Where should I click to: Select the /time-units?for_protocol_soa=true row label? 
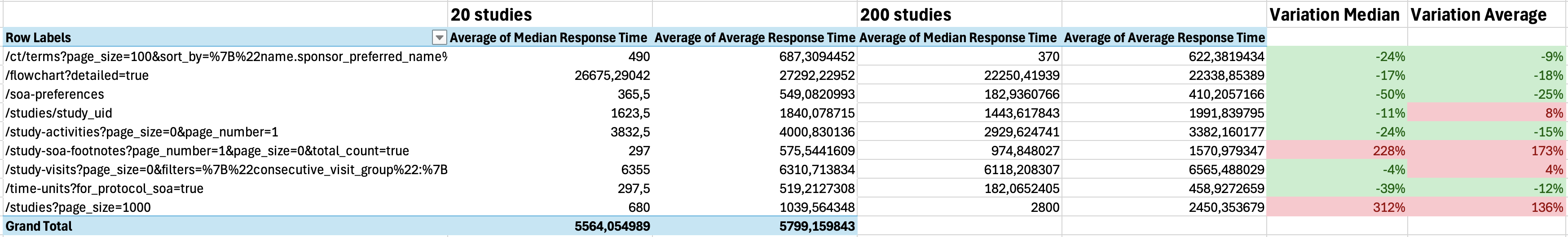(104, 189)
